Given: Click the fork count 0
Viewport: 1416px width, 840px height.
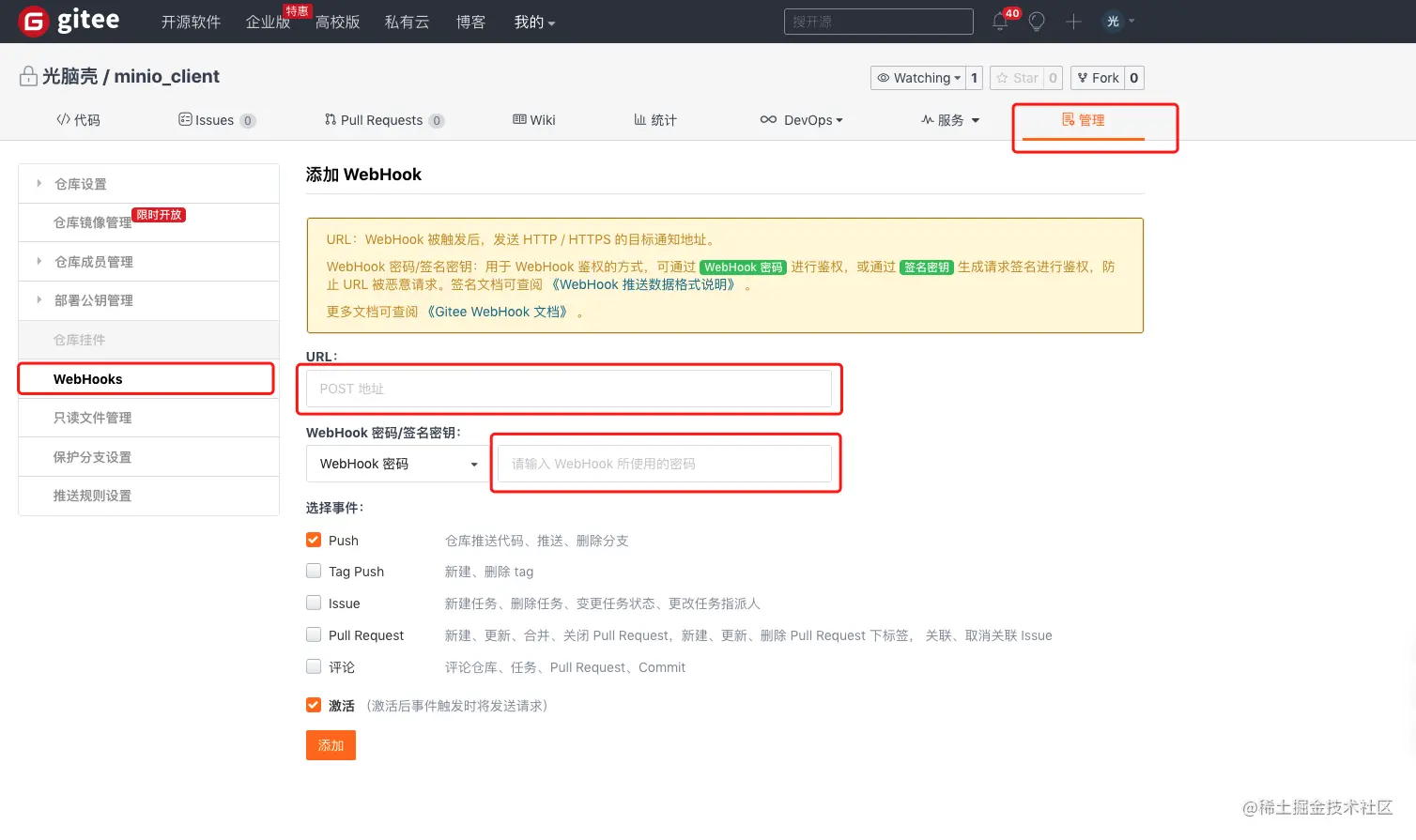Looking at the screenshot, I should (1134, 78).
